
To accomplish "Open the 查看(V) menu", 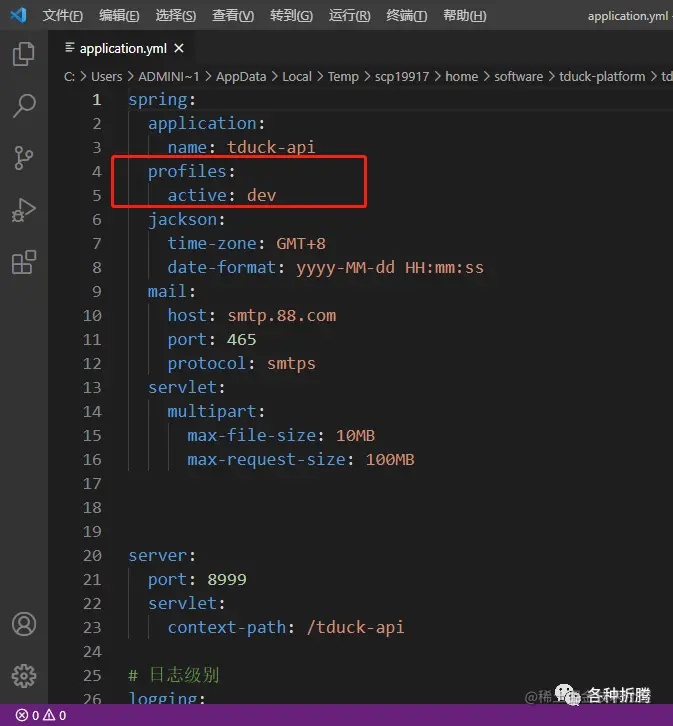I will 233,16.
